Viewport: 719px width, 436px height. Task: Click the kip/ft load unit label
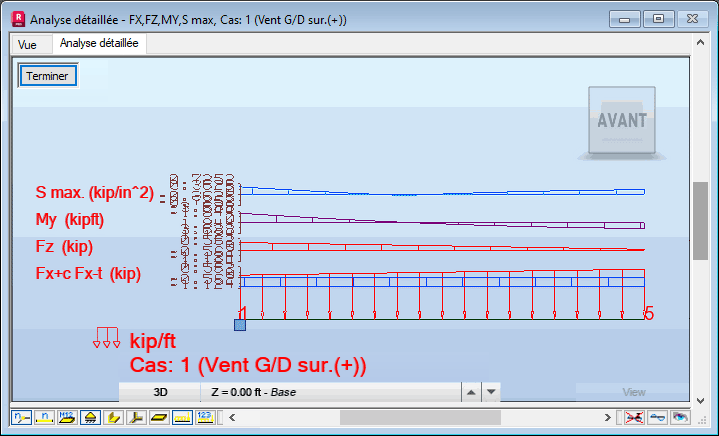pyautogui.click(x=153, y=341)
